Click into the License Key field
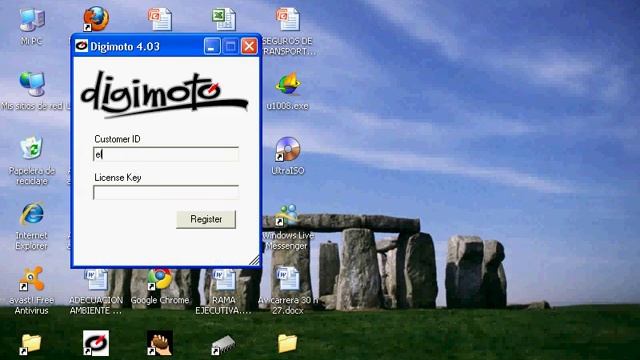 tap(166, 192)
